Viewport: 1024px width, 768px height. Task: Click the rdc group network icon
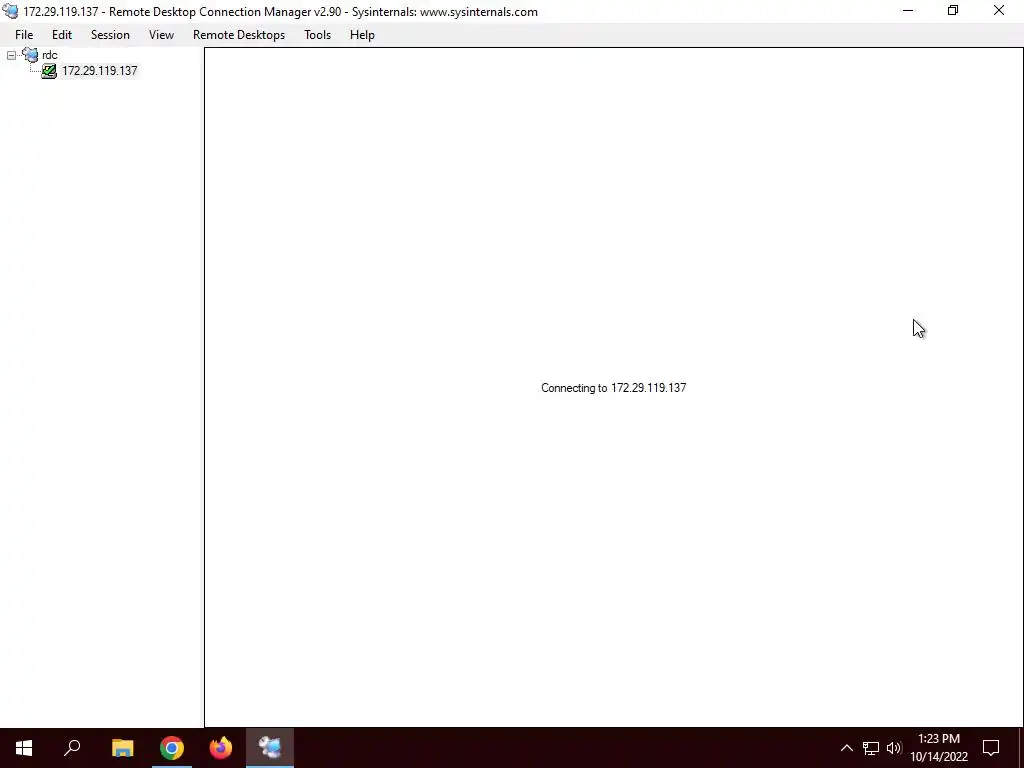(x=30, y=55)
